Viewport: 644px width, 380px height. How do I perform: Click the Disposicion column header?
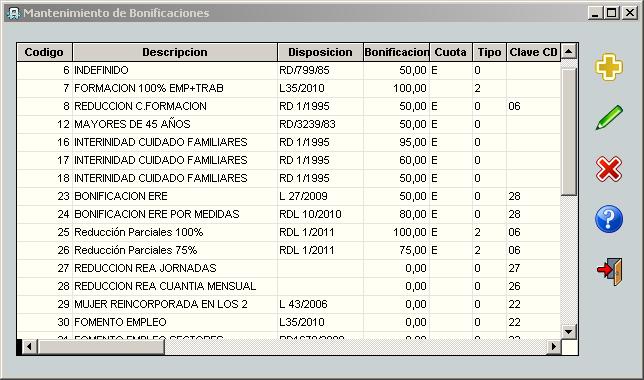click(320, 52)
